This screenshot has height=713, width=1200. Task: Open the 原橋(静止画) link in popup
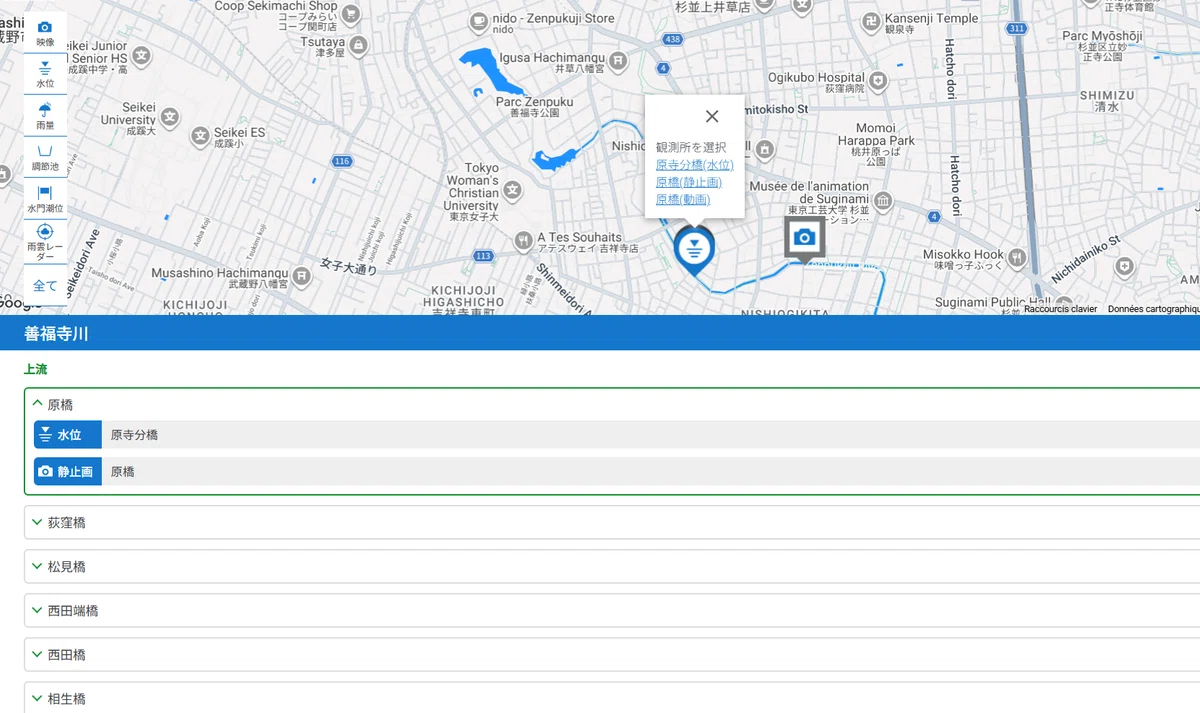688,182
